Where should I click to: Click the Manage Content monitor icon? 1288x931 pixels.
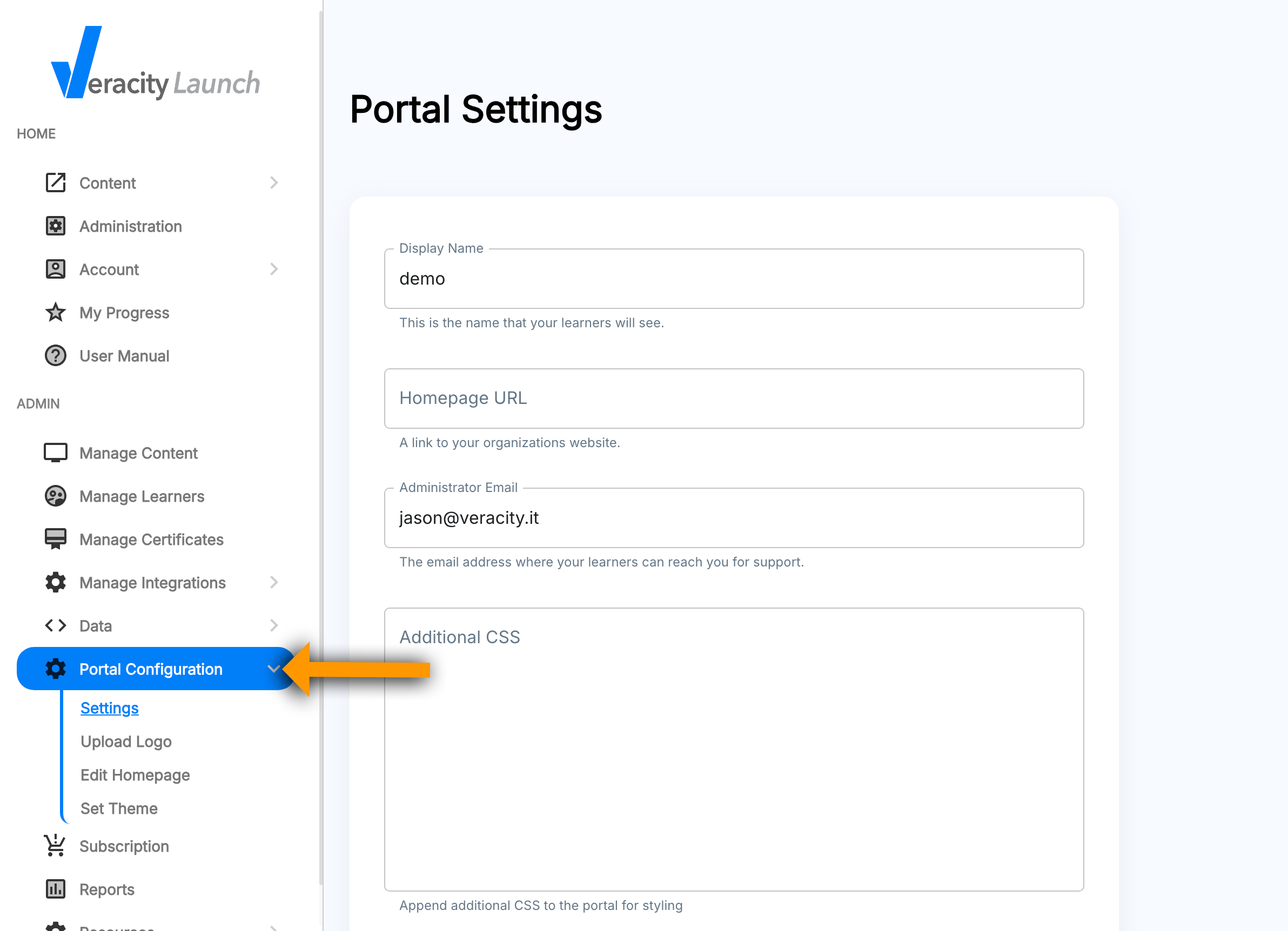(x=55, y=453)
